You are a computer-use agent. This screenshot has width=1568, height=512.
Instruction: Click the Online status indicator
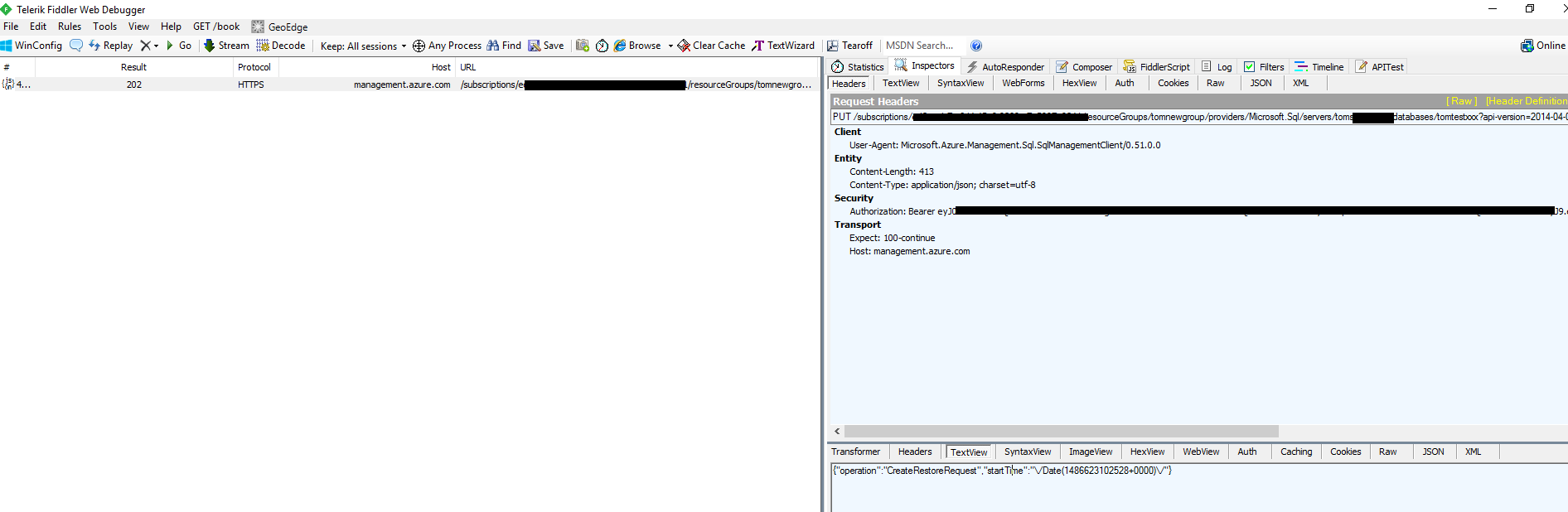point(1543,46)
